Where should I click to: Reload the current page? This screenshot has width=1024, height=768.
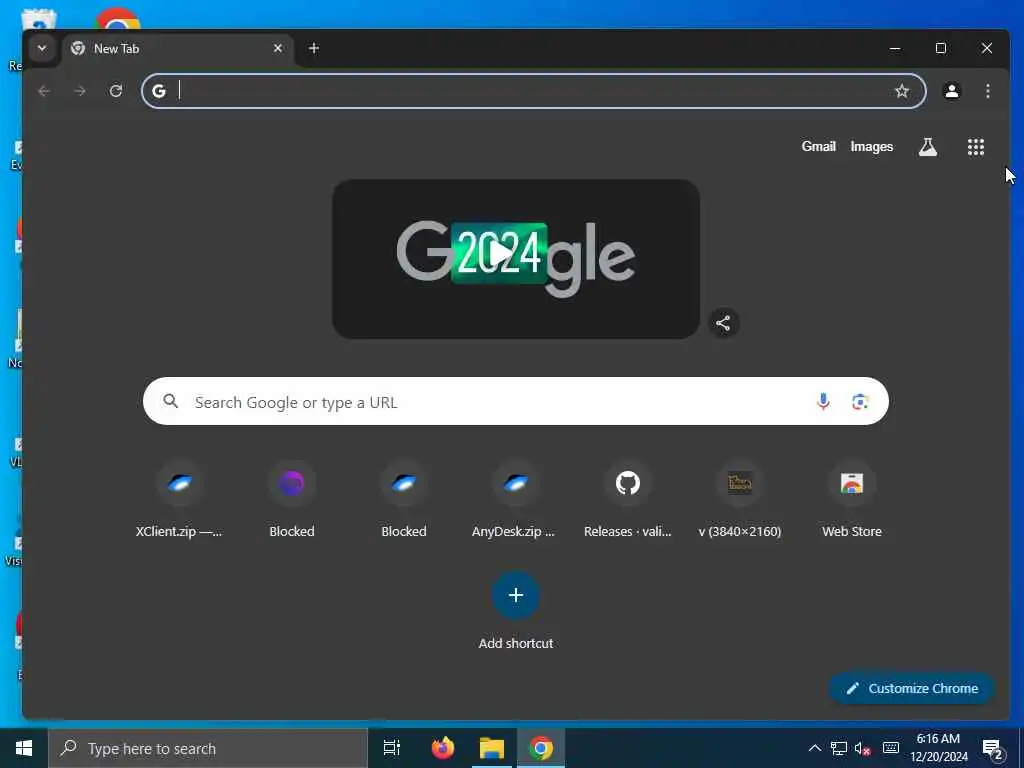pos(116,91)
